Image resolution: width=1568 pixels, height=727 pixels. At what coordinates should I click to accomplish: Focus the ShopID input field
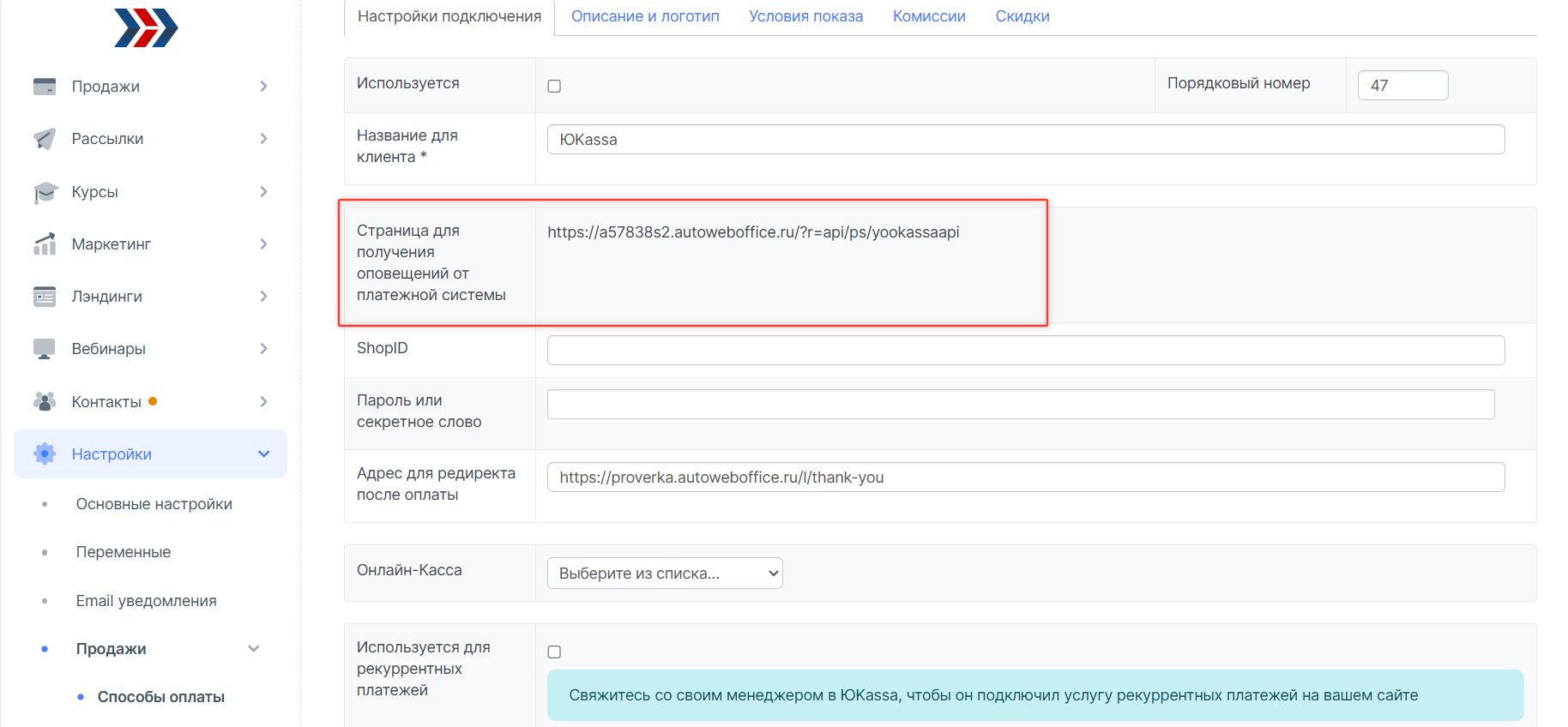click(x=1025, y=350)
